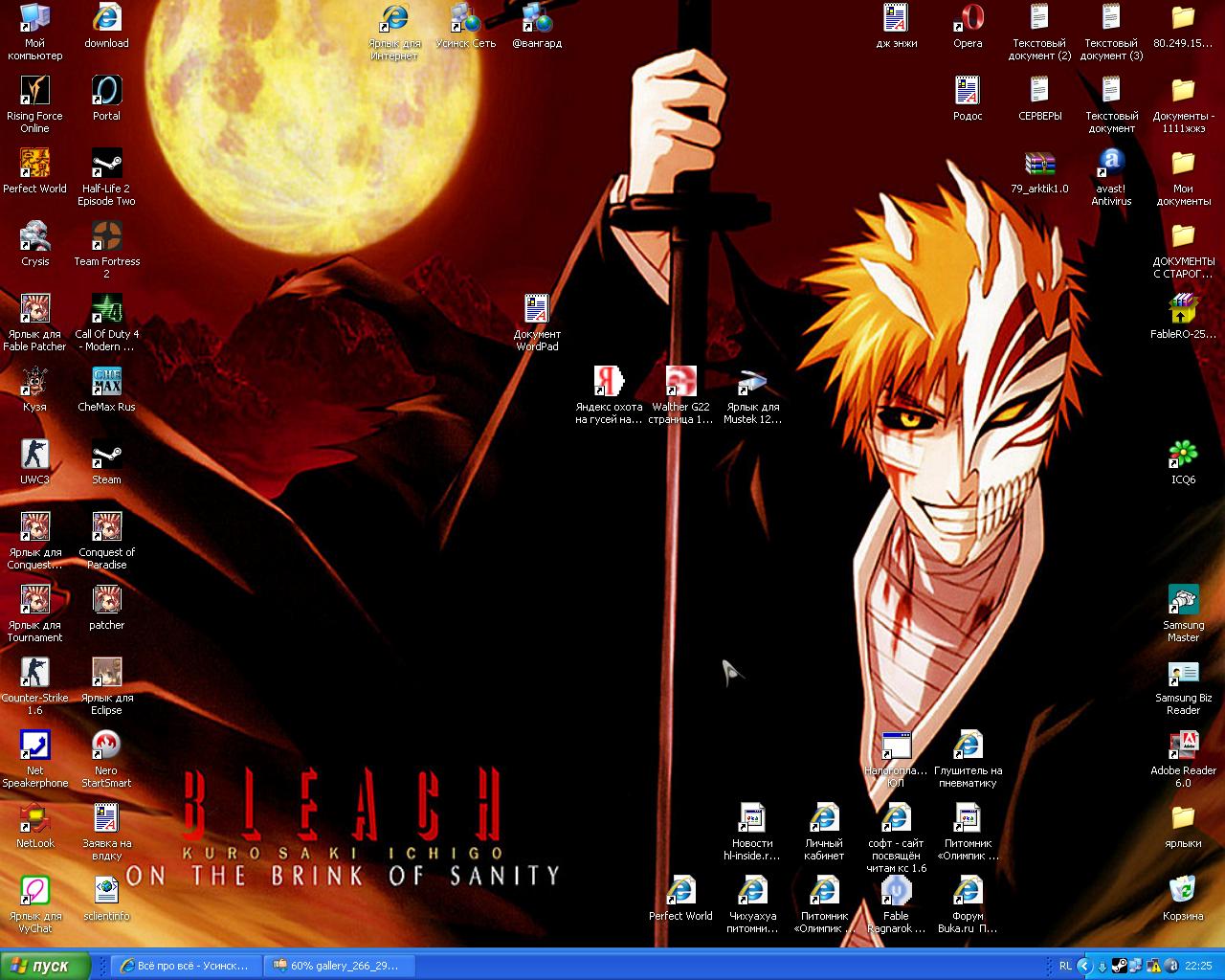The height and width of the screenshot is (980, 1225).
Task: Select the avast! Antivirus desktop icon
Action: tap(1111, 165)
